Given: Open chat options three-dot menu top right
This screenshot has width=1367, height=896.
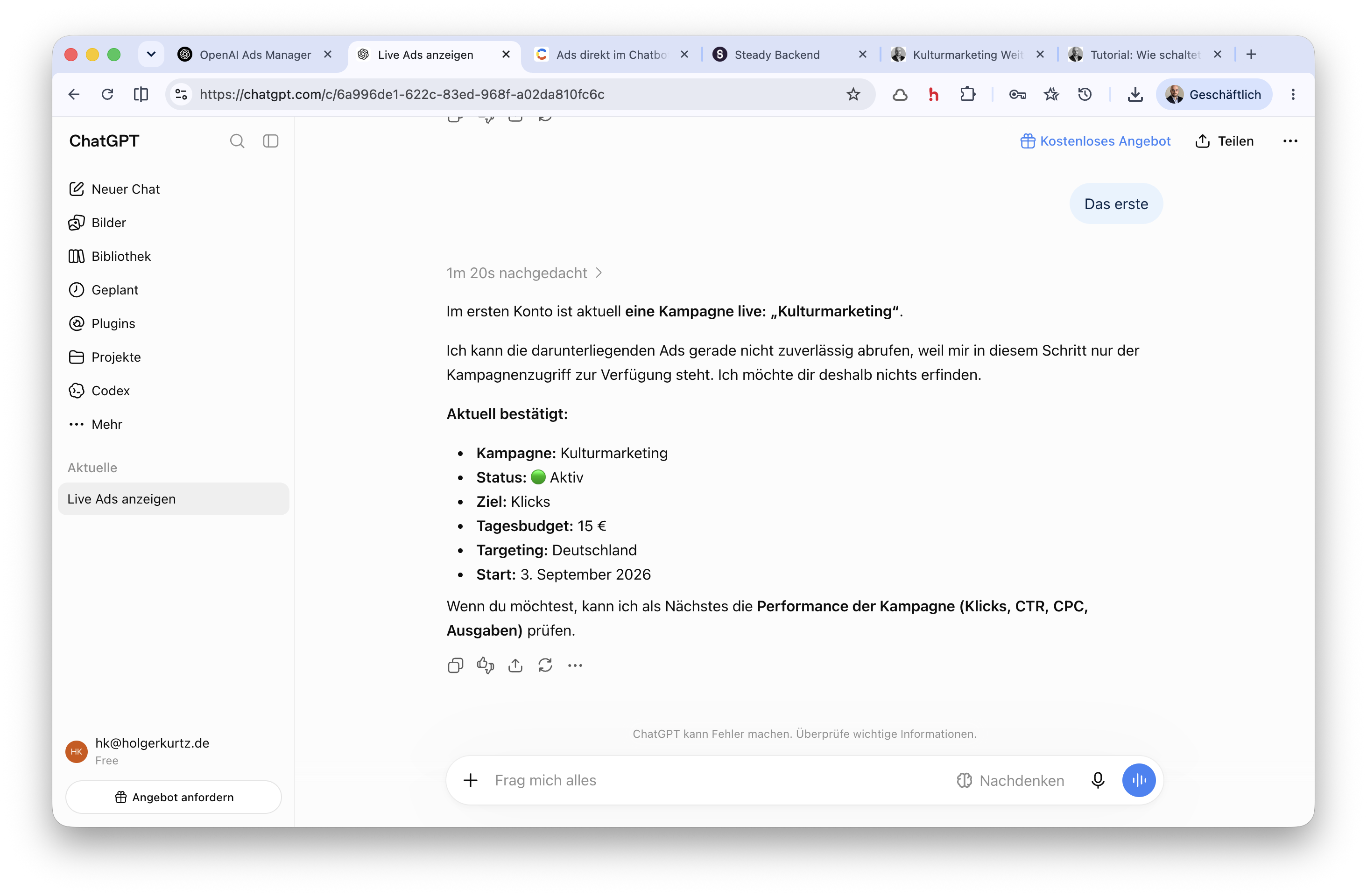Looking at the screenshot, I should pyautogui.click(x=1290, y=141).
